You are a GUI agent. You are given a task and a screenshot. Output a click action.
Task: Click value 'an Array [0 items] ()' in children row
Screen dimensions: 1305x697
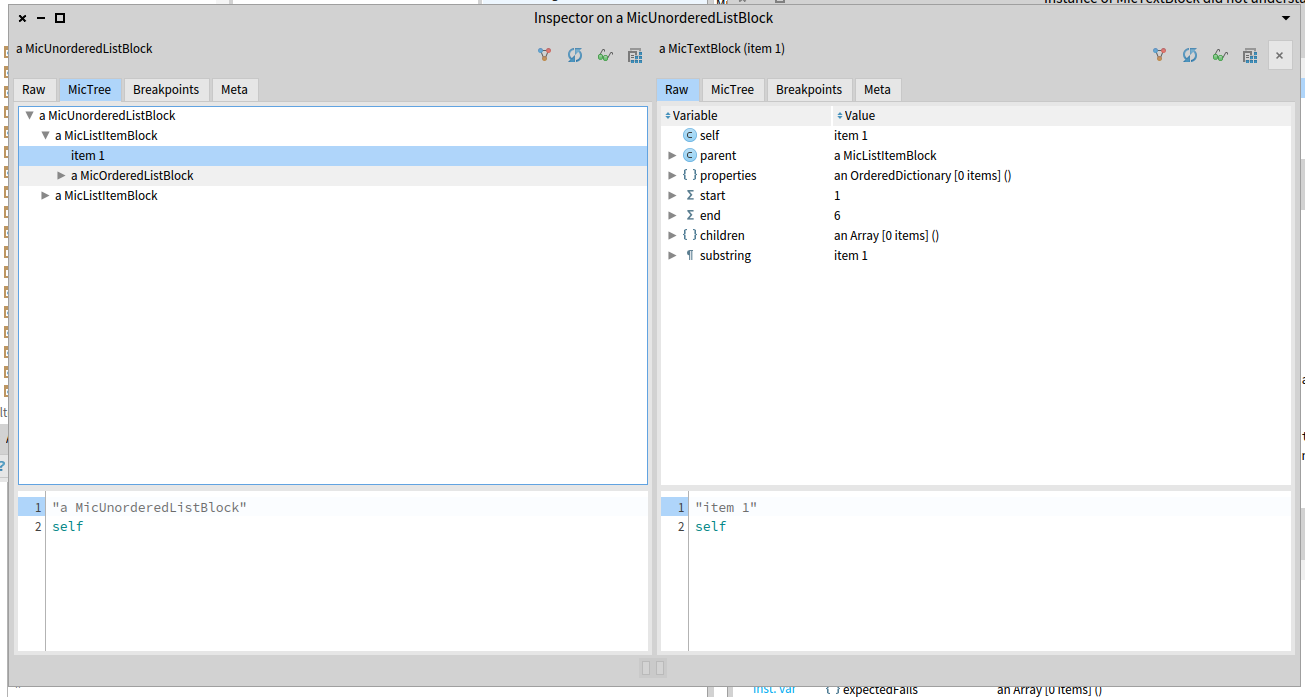[x=886, y=235]
